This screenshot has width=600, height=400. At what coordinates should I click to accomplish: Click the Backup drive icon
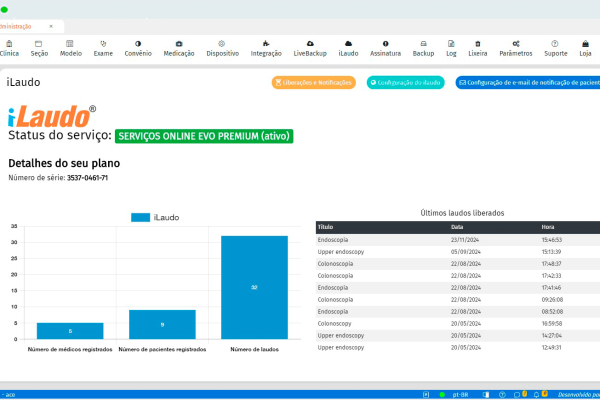pos(423,44)
